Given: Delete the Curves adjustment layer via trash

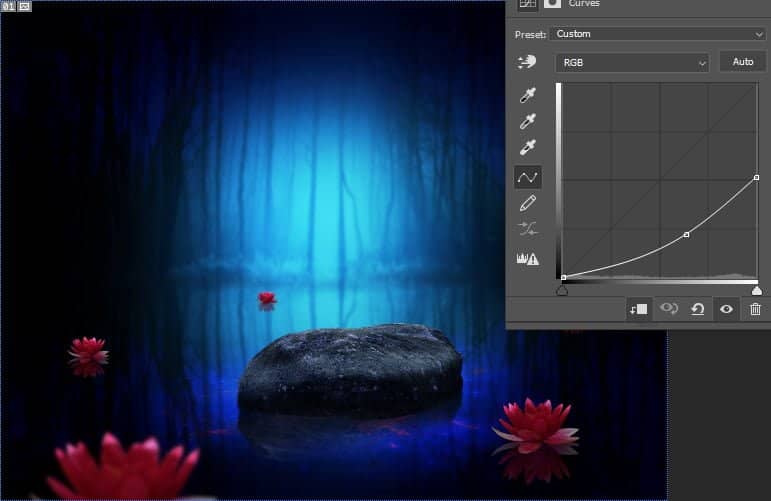Looking at the screenshot, I should click(x=755, y=309).
